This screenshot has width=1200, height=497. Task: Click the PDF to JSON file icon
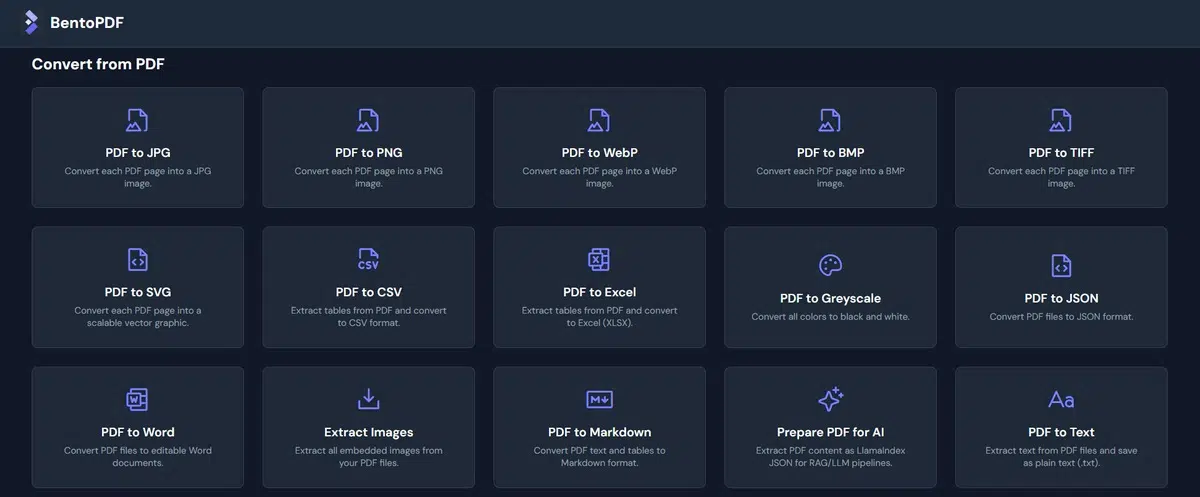[1061, 265]
